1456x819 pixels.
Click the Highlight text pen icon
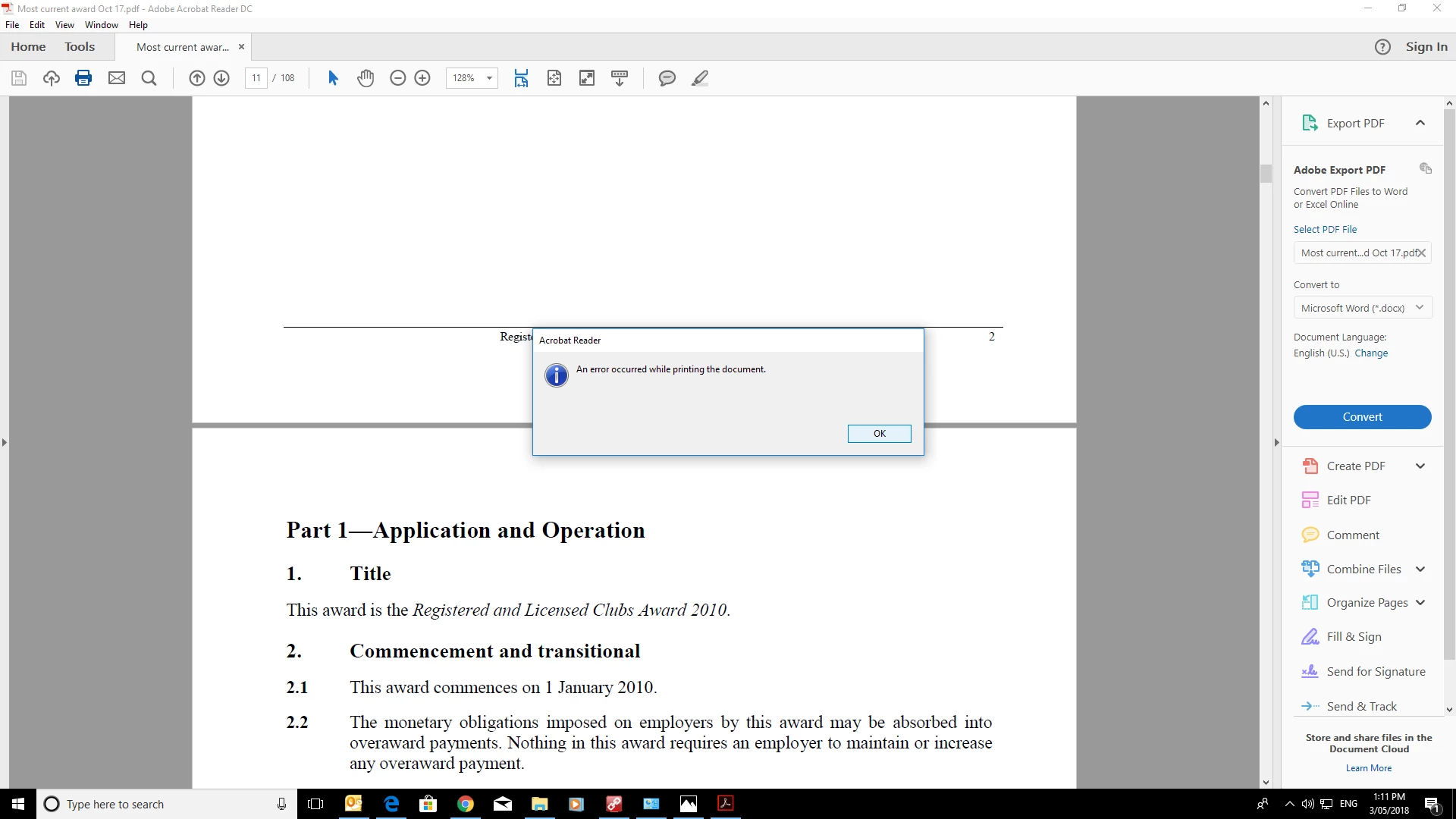click(x=699, y=78)
